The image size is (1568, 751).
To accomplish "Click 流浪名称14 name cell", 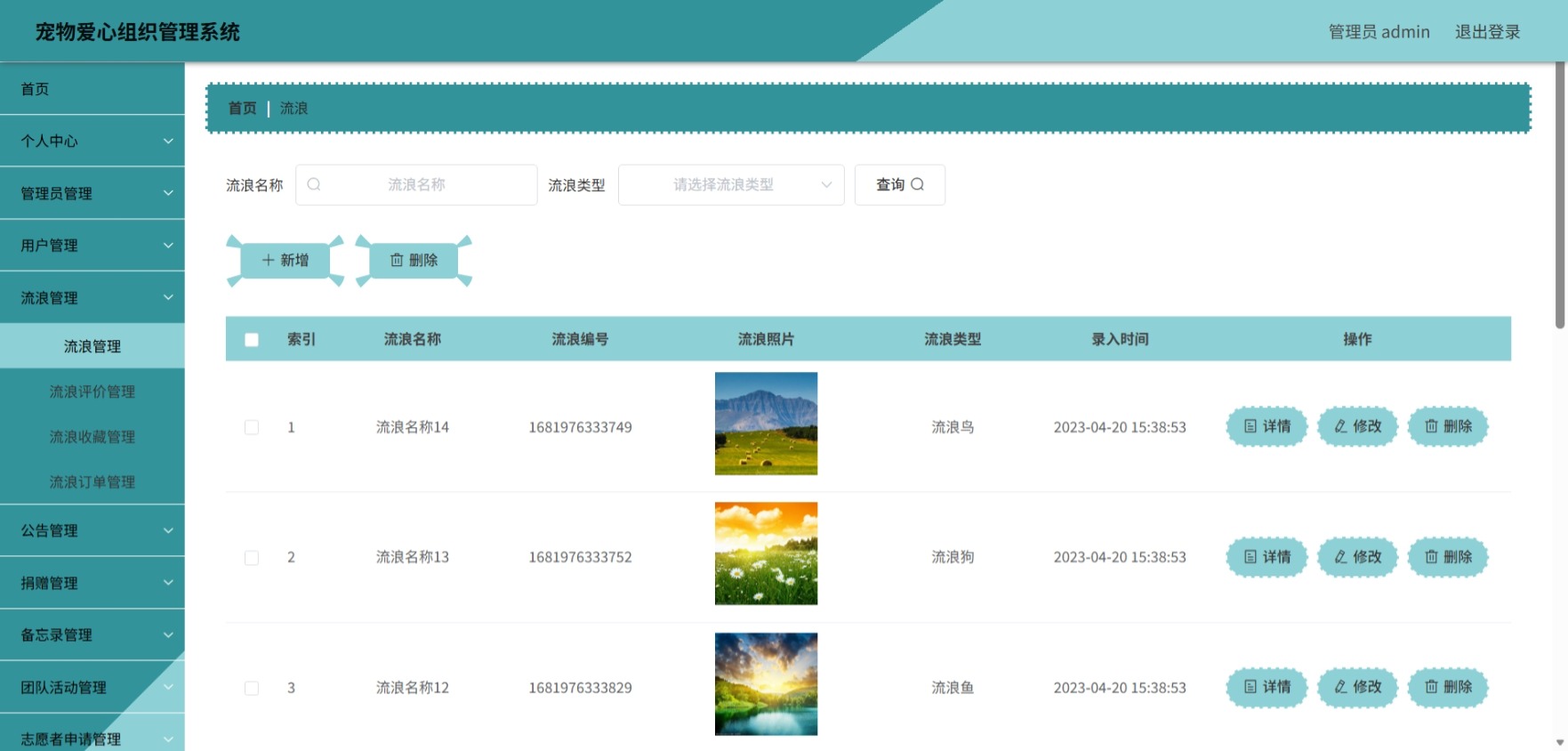I will point(413,427).
